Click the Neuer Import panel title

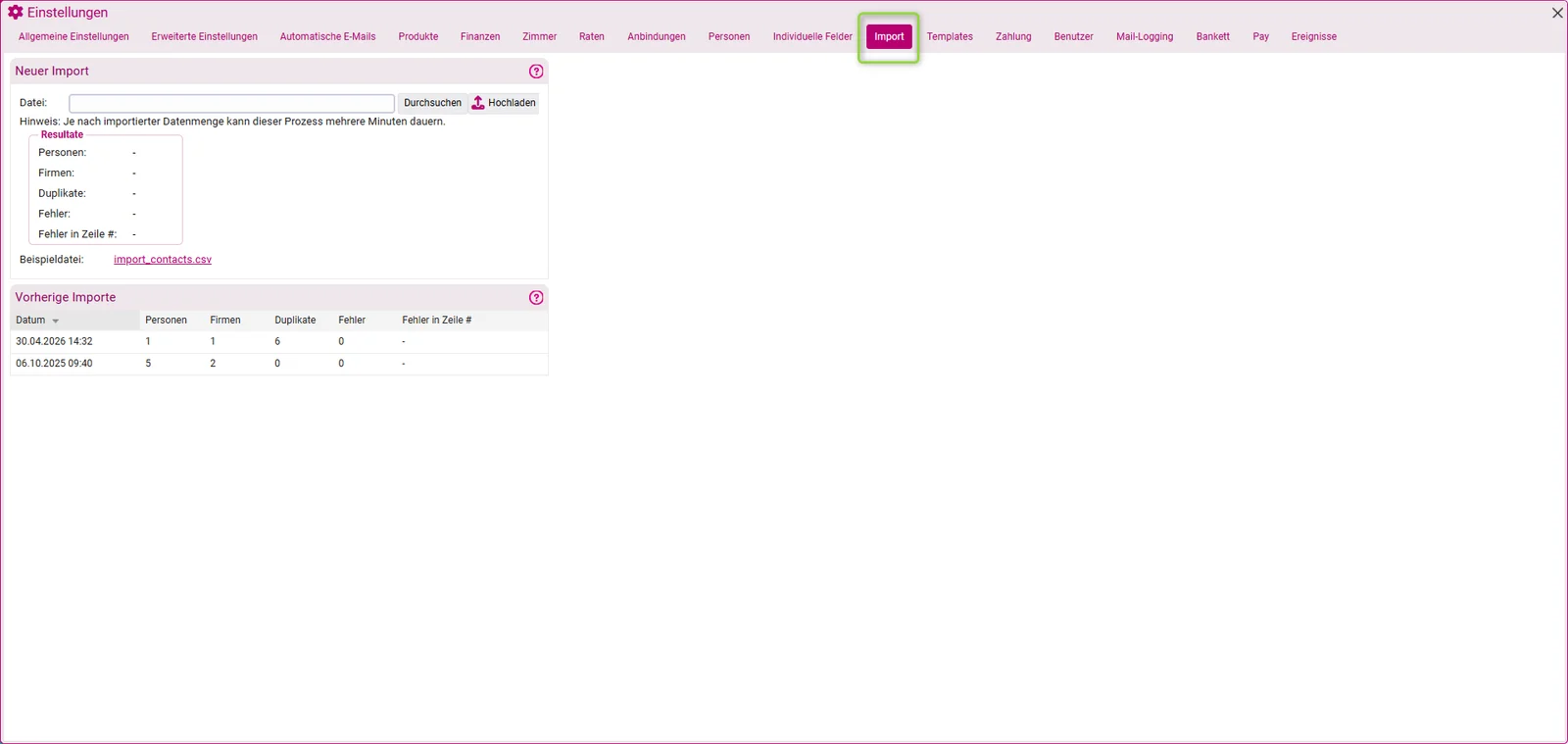[x=52, y=72]
